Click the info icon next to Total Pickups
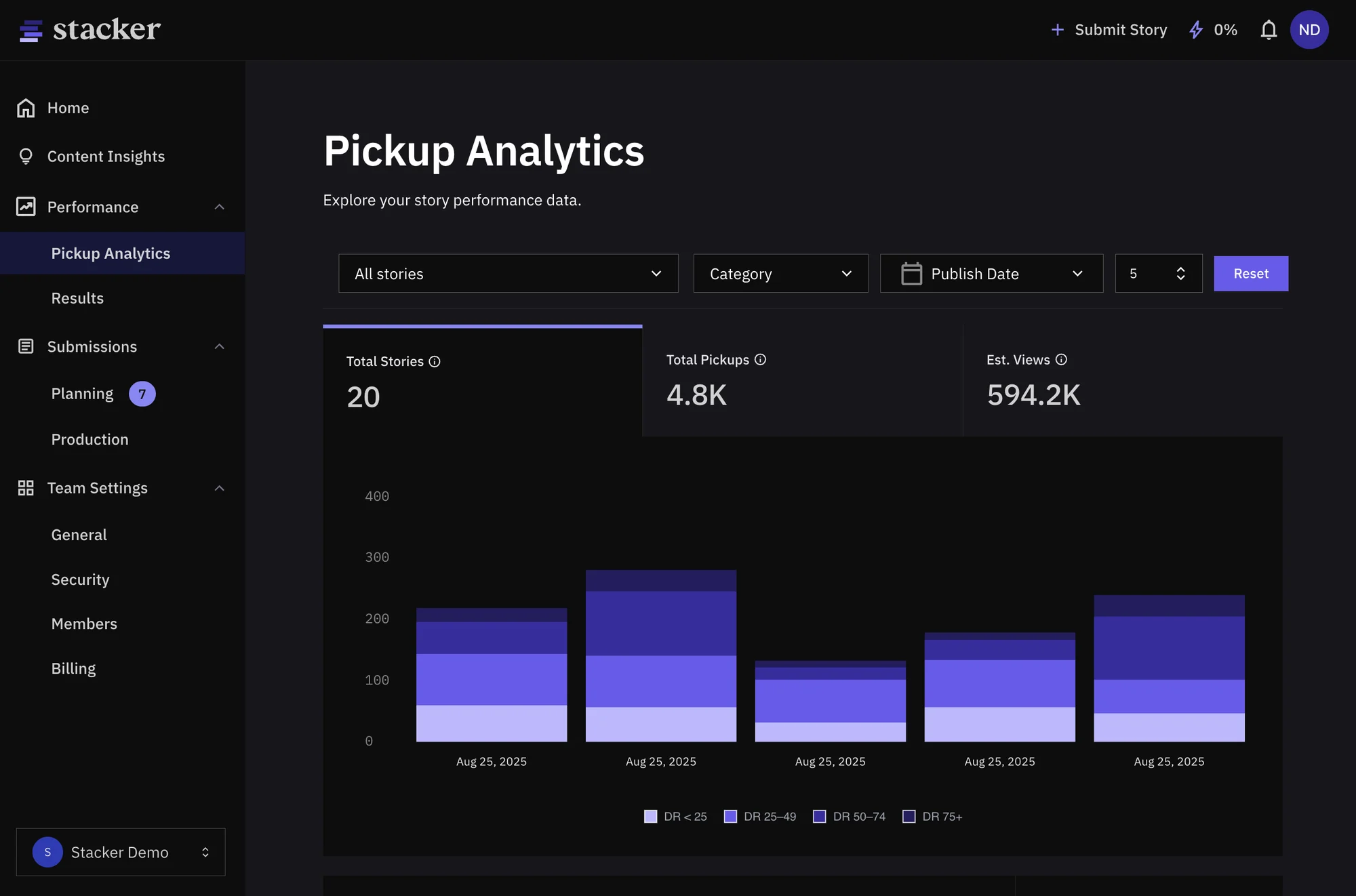 (x=760, y=360)
